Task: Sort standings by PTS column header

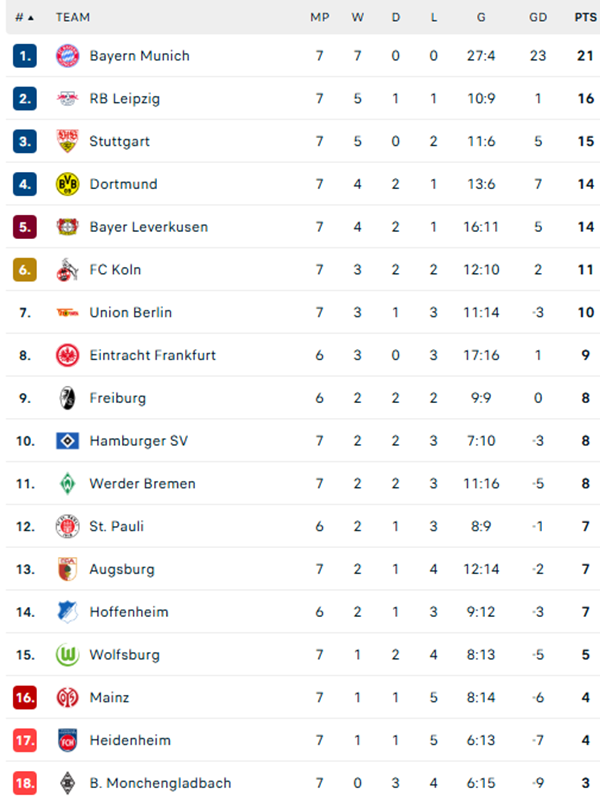Action: coord(584,17)
